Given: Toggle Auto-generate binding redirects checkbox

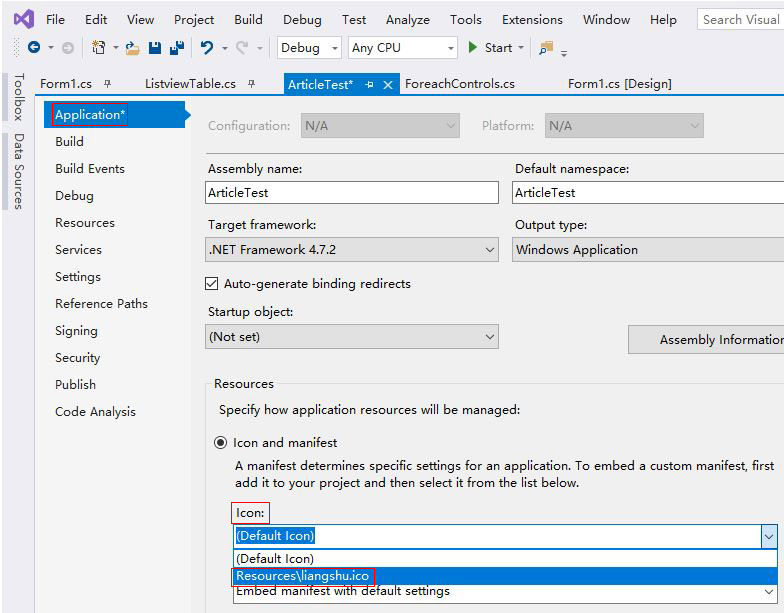Looking at the screenshot, I should tap(212, 284).
